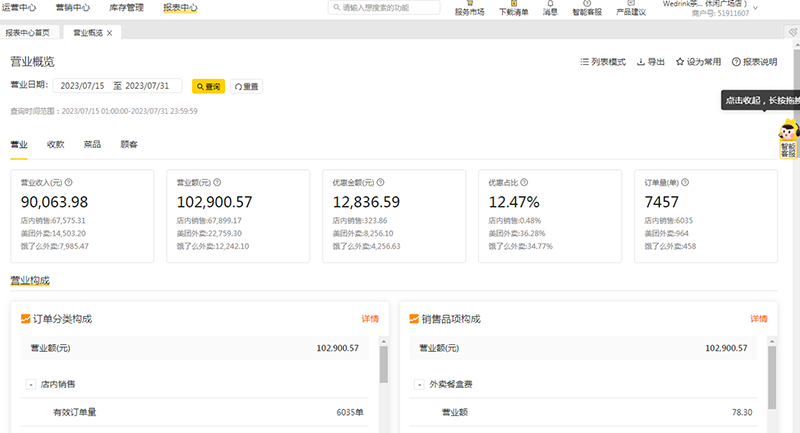This screenshot has height=433, width=800.
Task: Click the help icon beside 营业收入(元)
Action: click(x=68, y=182)
